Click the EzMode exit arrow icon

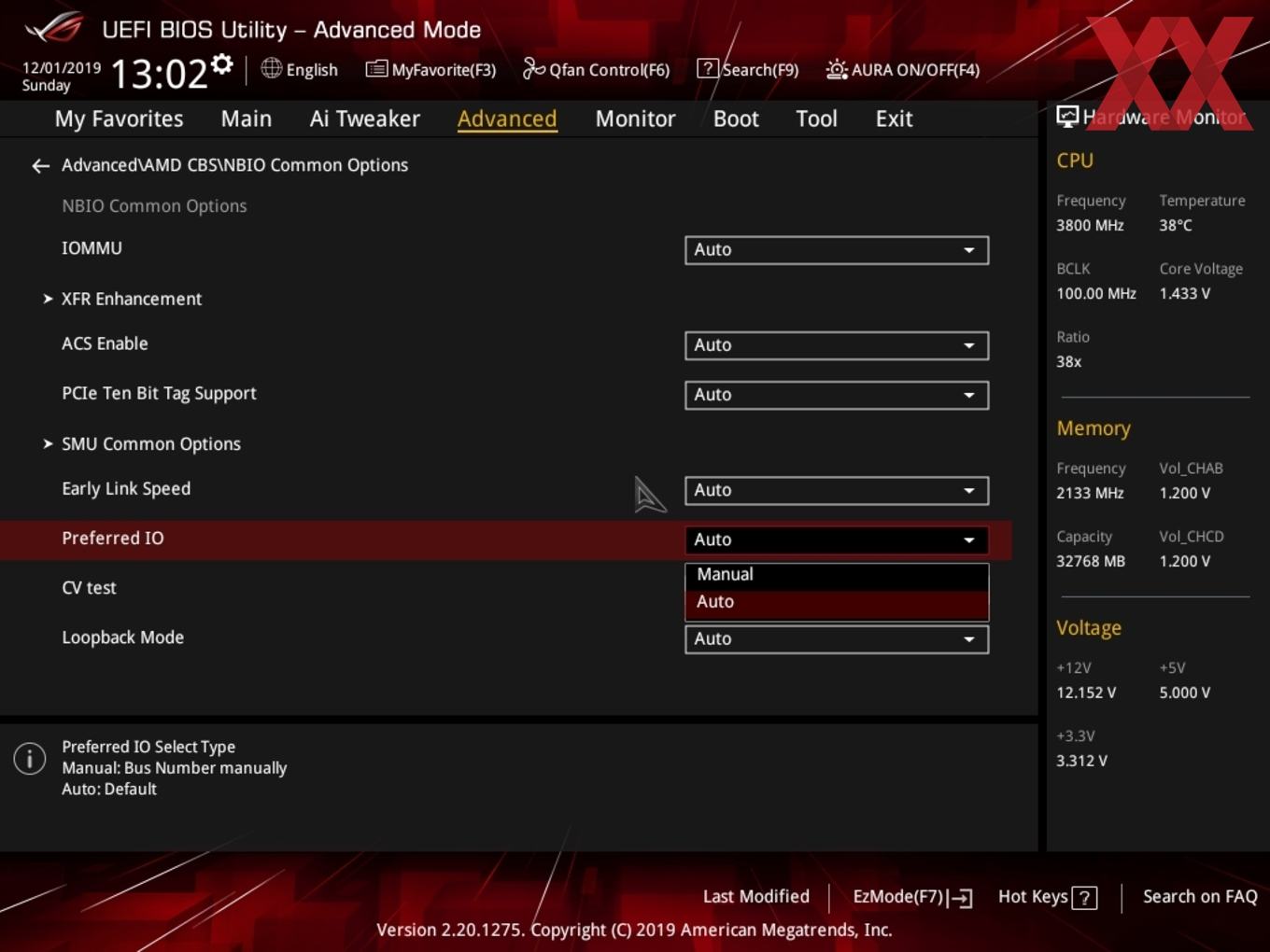[x=960, y=898]
